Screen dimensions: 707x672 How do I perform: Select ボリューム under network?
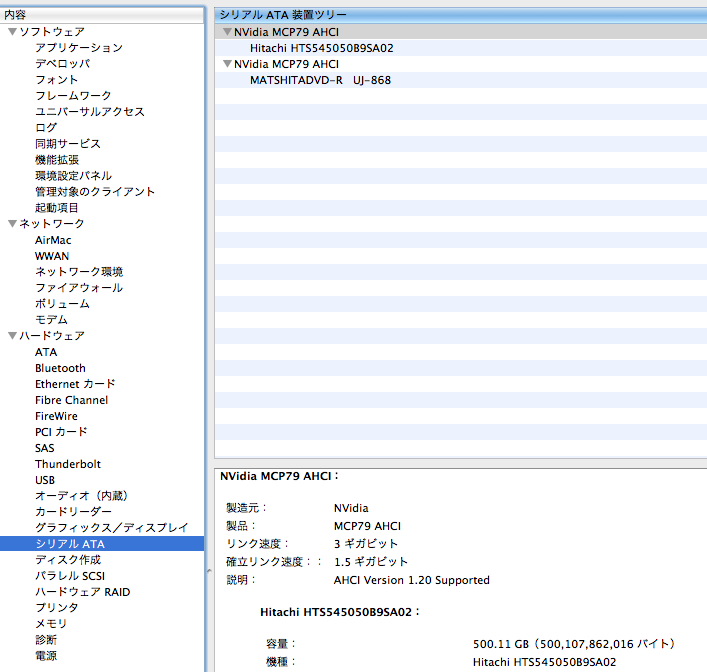tap(63, 304)
